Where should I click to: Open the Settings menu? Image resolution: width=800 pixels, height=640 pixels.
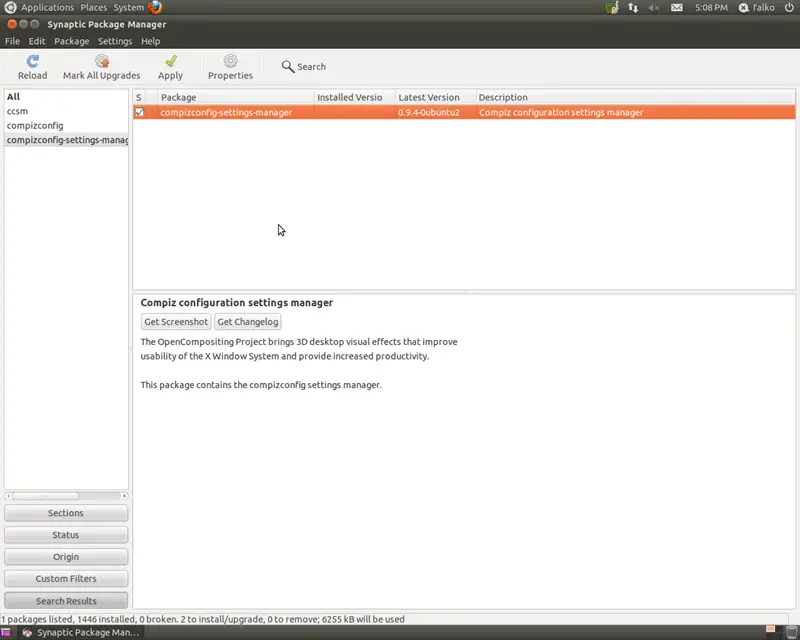115,41
